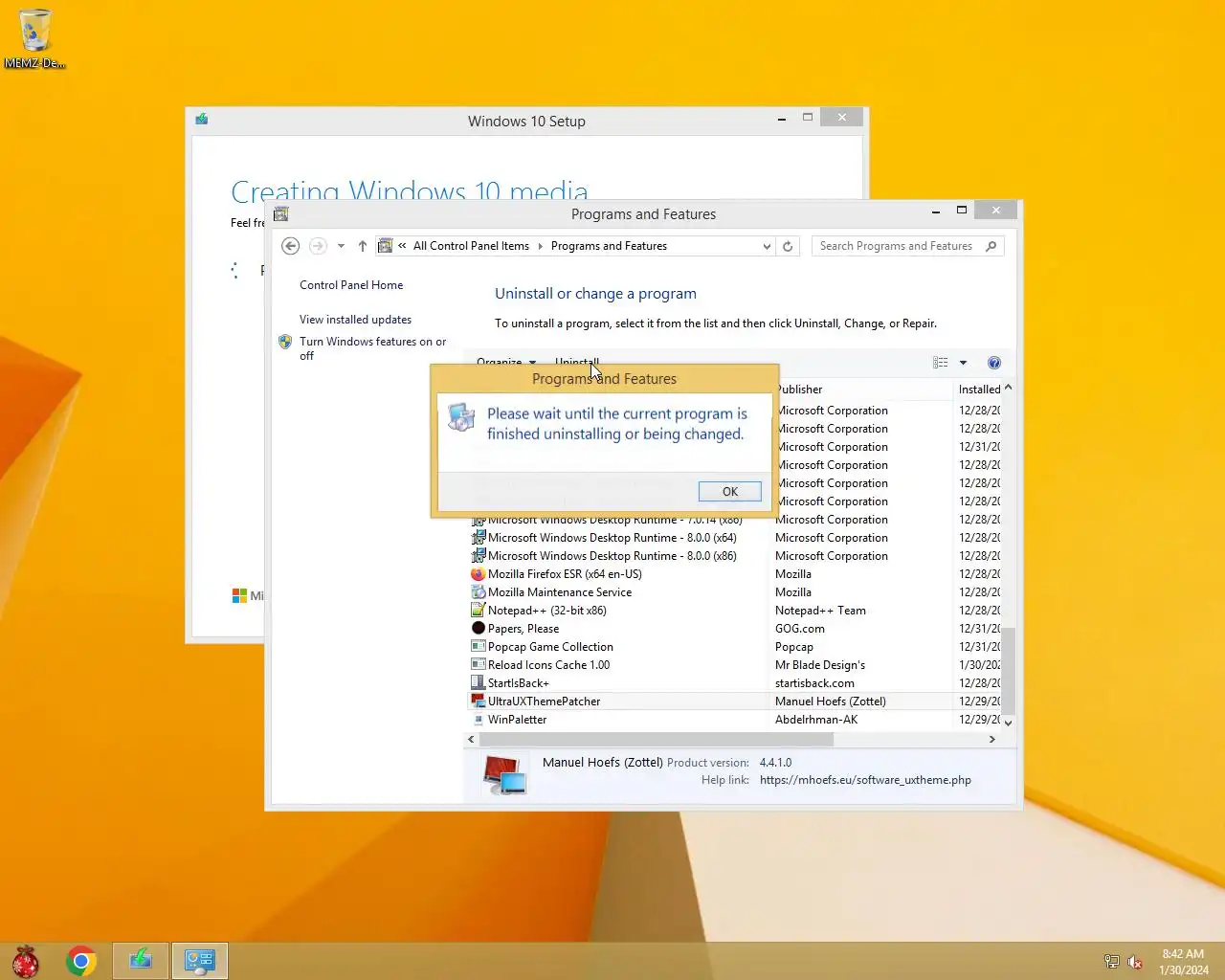Switch to Control Panel taskbar button
This screenshot has height=980, width=1225.
[x=200, y=961]
